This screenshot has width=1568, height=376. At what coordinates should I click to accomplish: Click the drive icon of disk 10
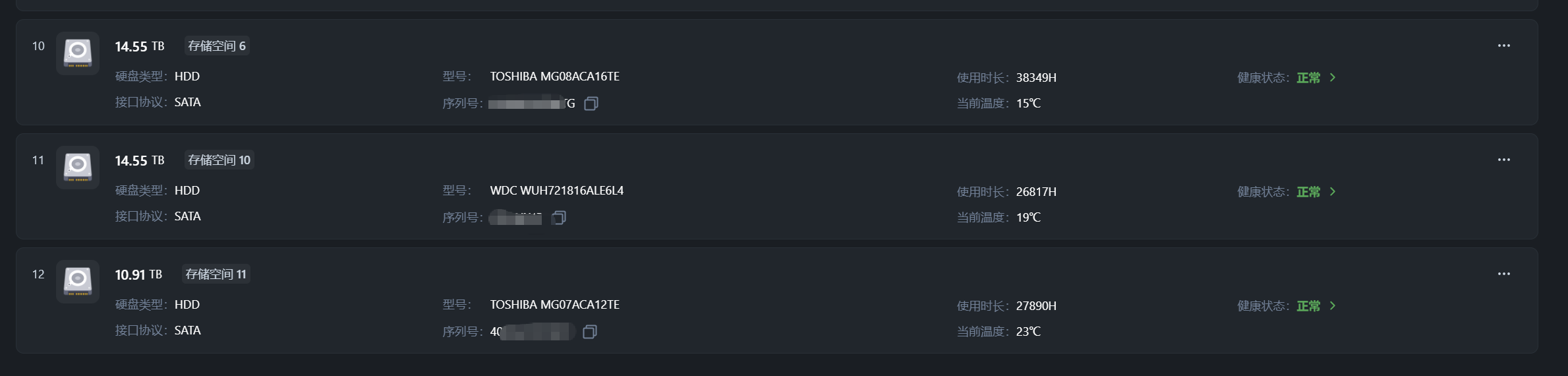78,53
